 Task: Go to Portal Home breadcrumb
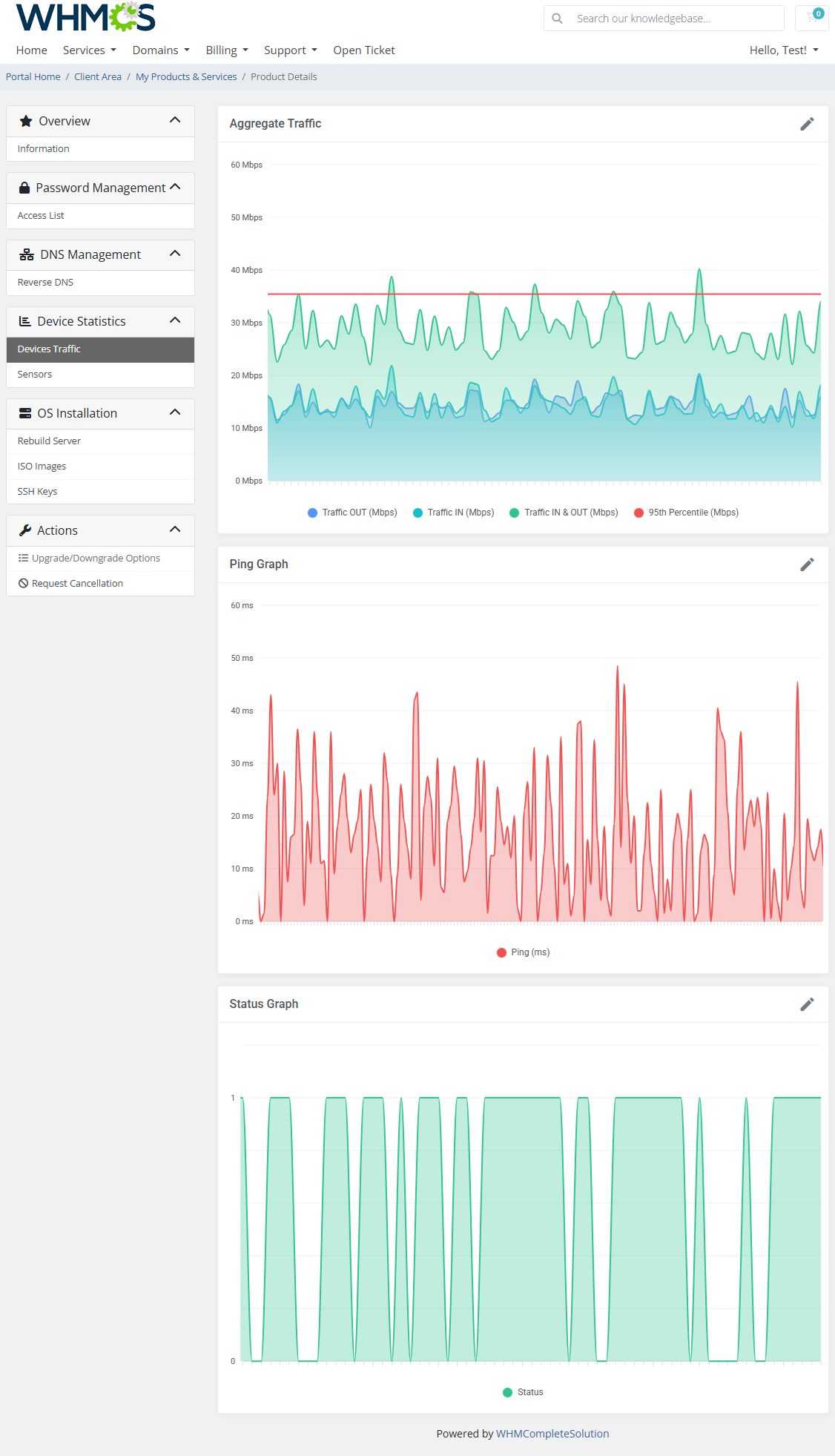click(33, 77)
